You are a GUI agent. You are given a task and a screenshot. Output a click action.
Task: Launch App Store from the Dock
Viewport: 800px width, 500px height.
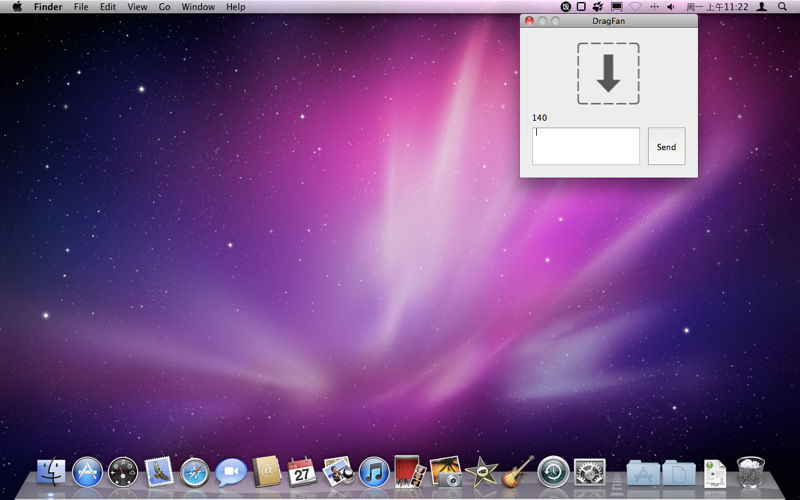(x=87, y=471)
